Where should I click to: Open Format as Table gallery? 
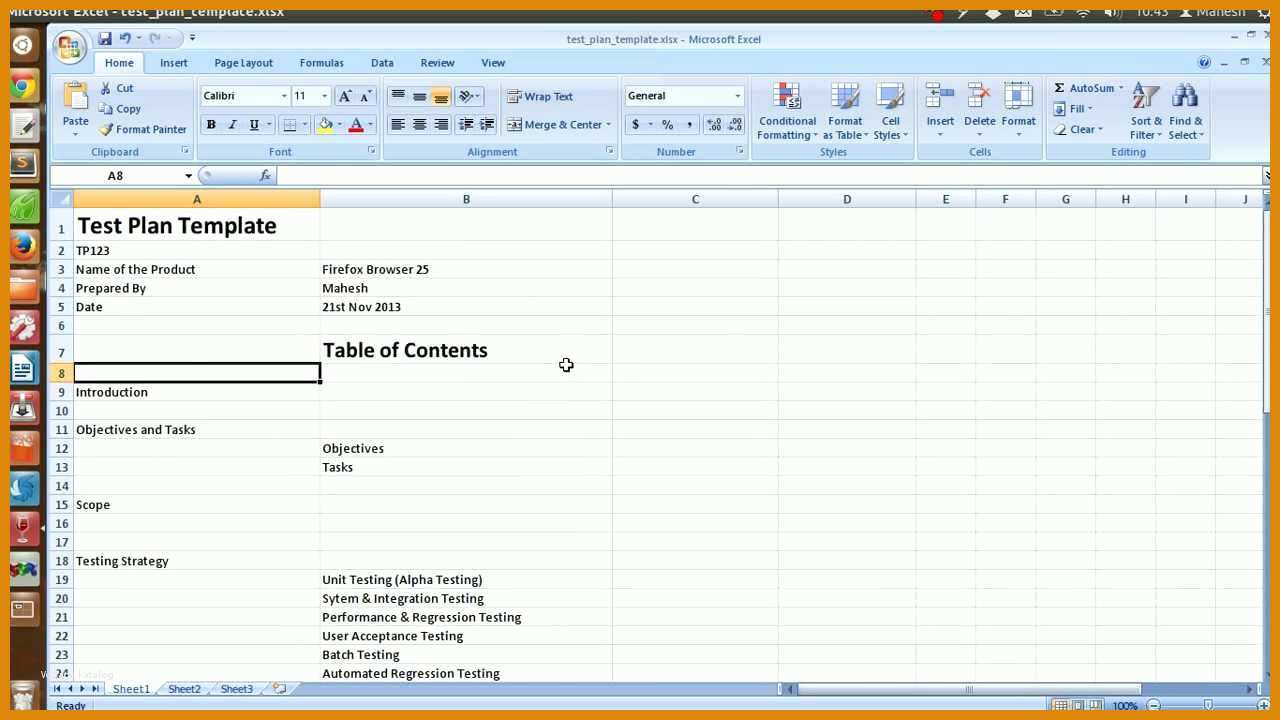(845, 111)
